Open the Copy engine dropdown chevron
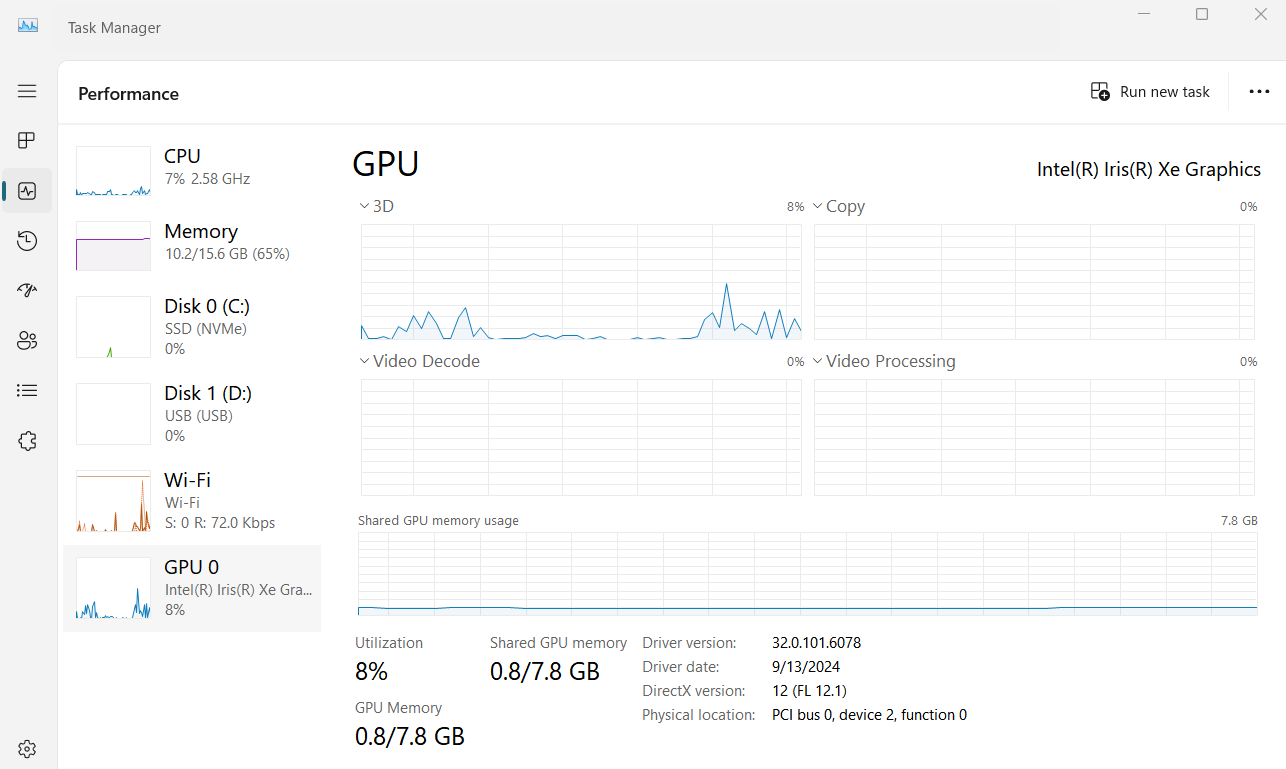Screen dimensions: 1286x769 pos(817,206)
